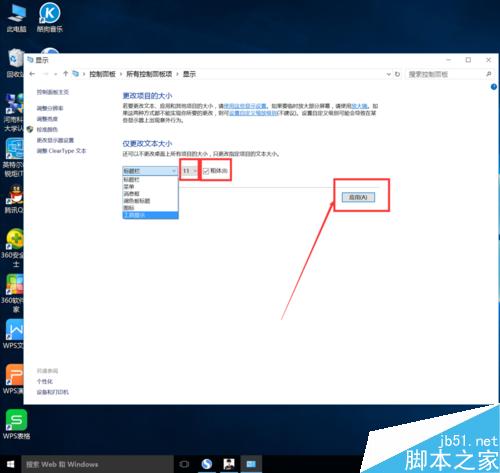Follow the 放大镜 hyperlink
Image resolution: width=500 pixels, height=473 pixels.
click(x=359, y=106)
